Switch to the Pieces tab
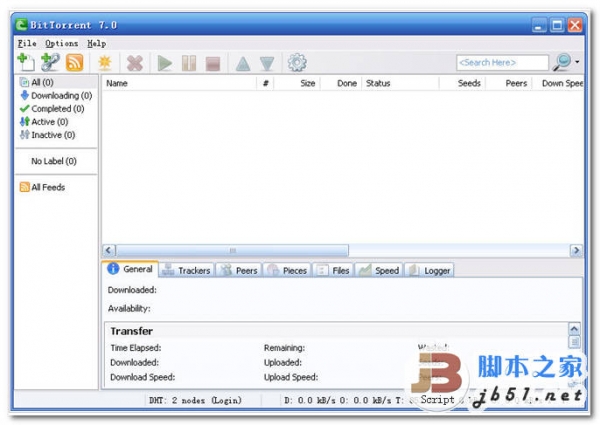600x425 pixels. [287, 270]
